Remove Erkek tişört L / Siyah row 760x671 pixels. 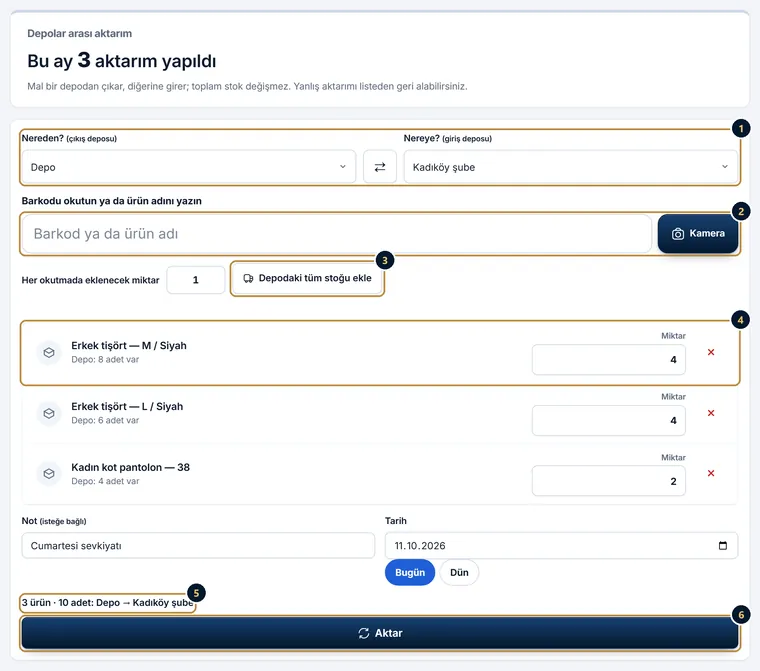[711, 413]
